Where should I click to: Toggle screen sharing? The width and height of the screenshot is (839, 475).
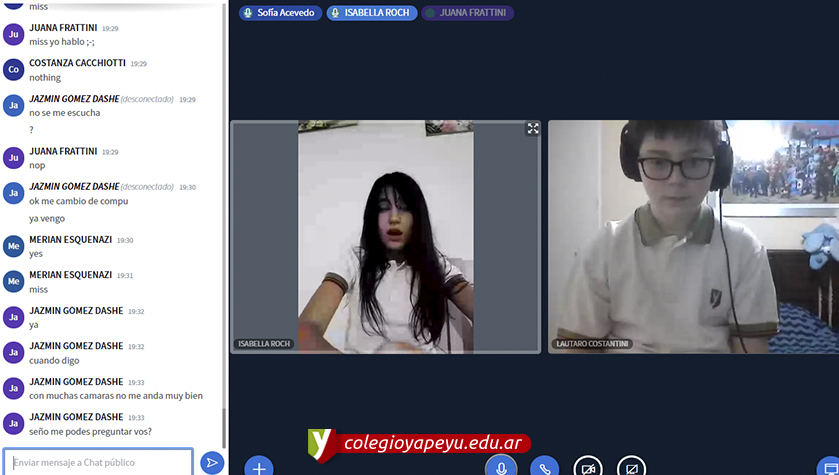[631, 468]
